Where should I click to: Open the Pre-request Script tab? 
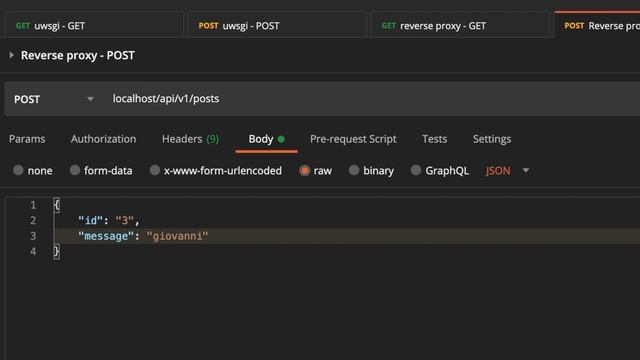tap(353, 139)
